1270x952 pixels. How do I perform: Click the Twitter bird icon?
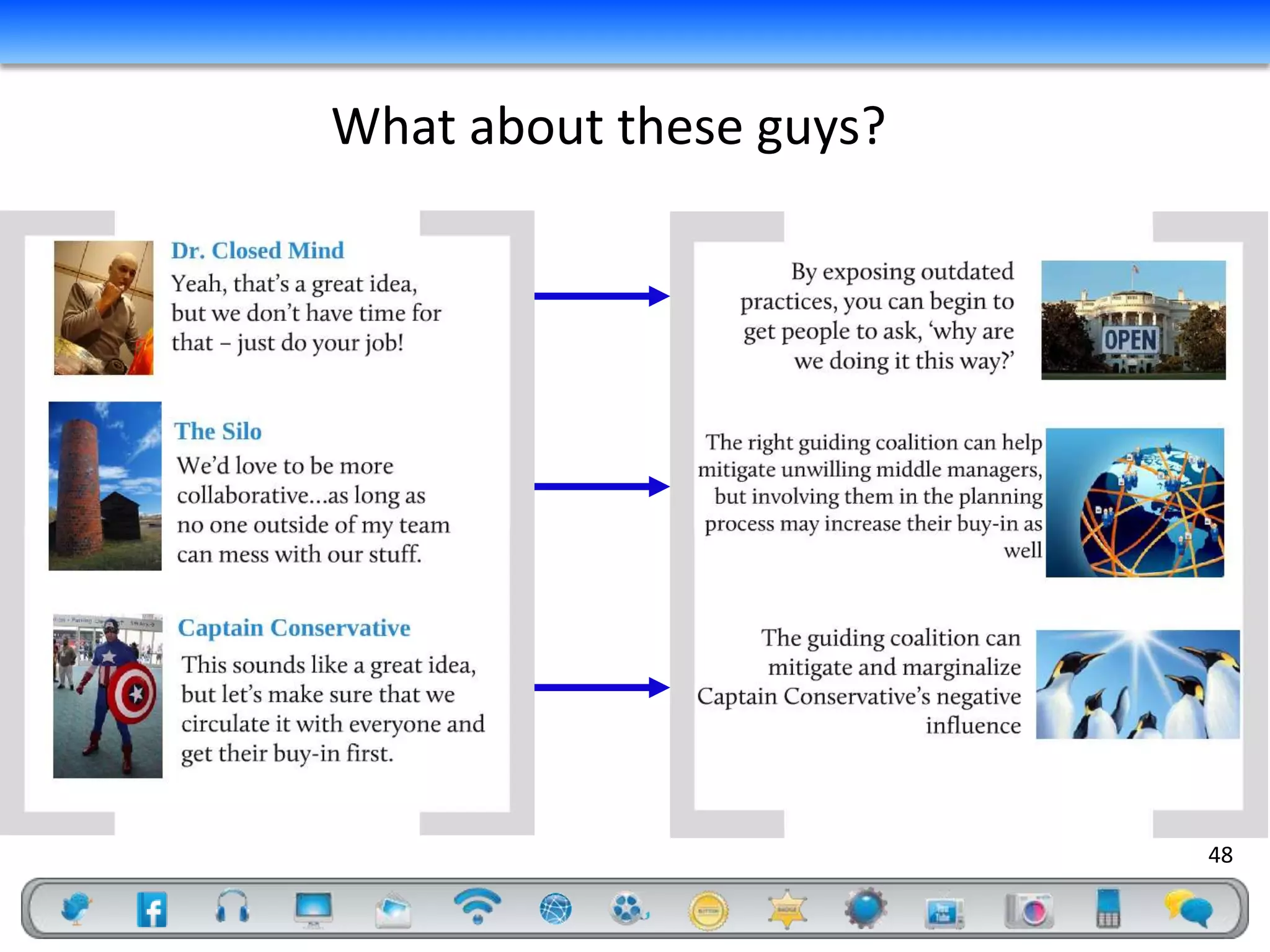point(76,909)
